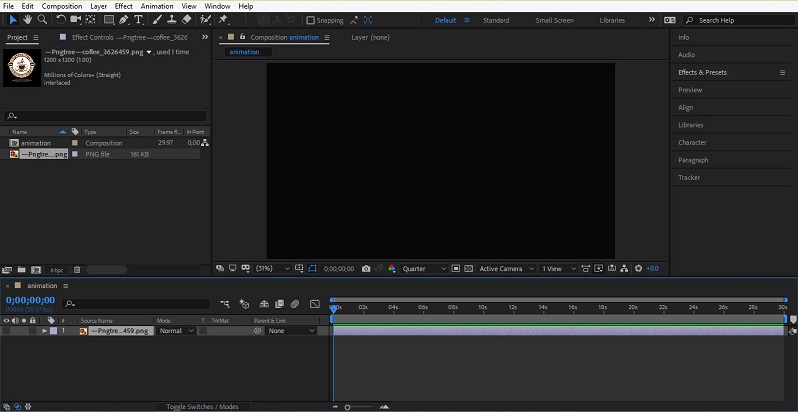Open the Graph Editor in timeline
Screen dimensions: 798x412
(314, 304)
